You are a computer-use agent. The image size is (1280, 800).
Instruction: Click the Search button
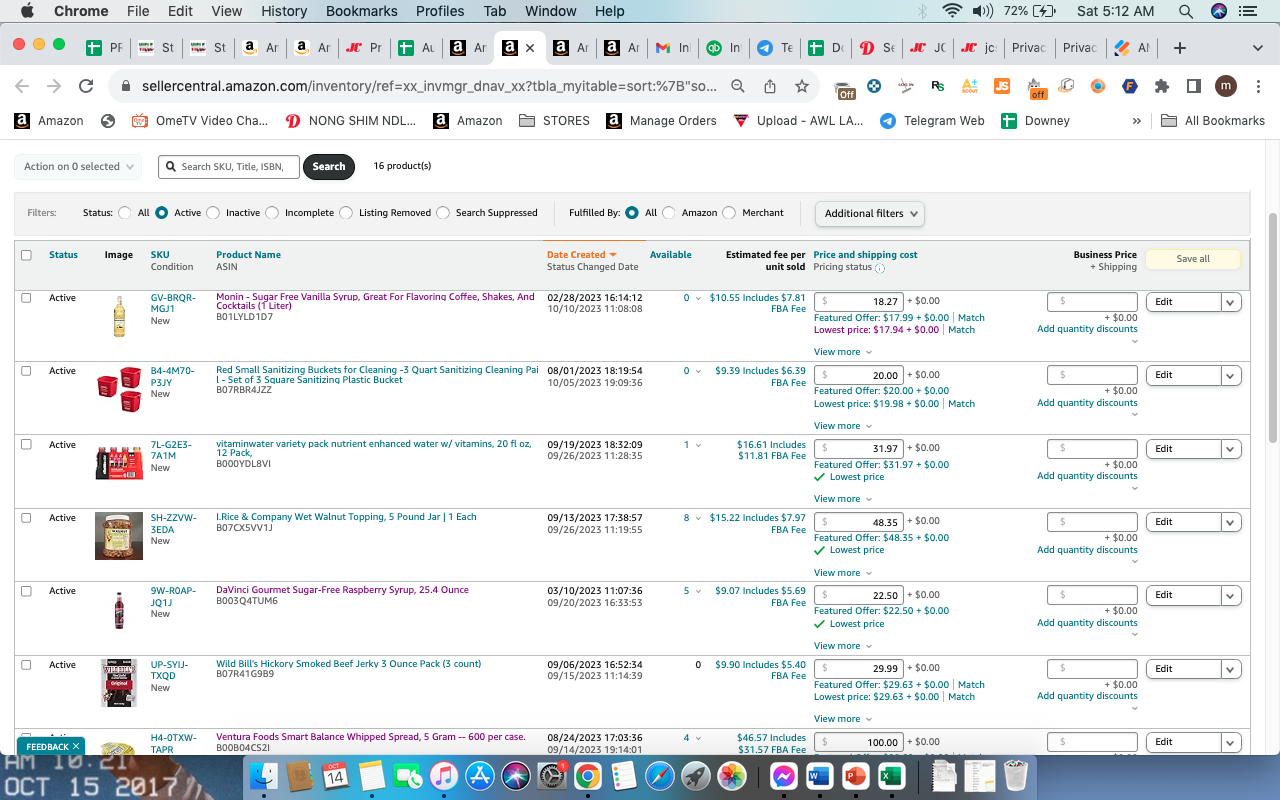tap(329, 167)
